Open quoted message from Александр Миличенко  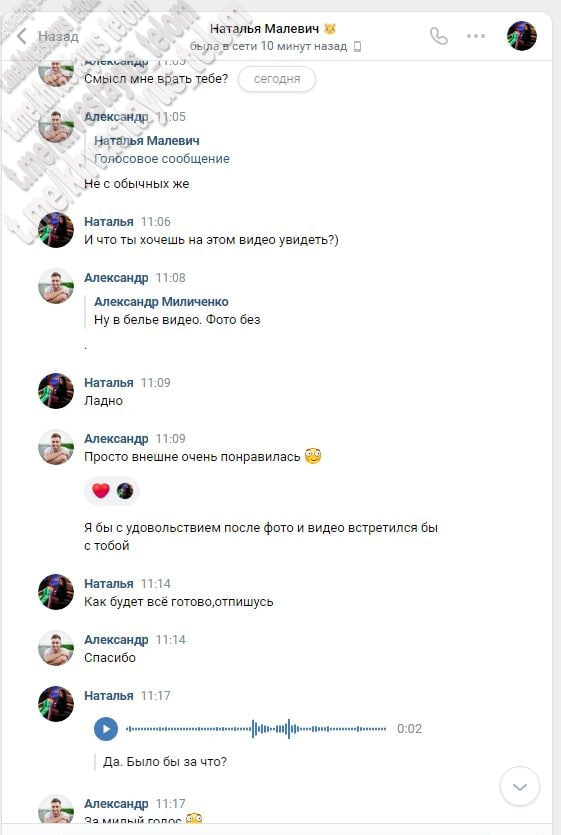[177, 310]
